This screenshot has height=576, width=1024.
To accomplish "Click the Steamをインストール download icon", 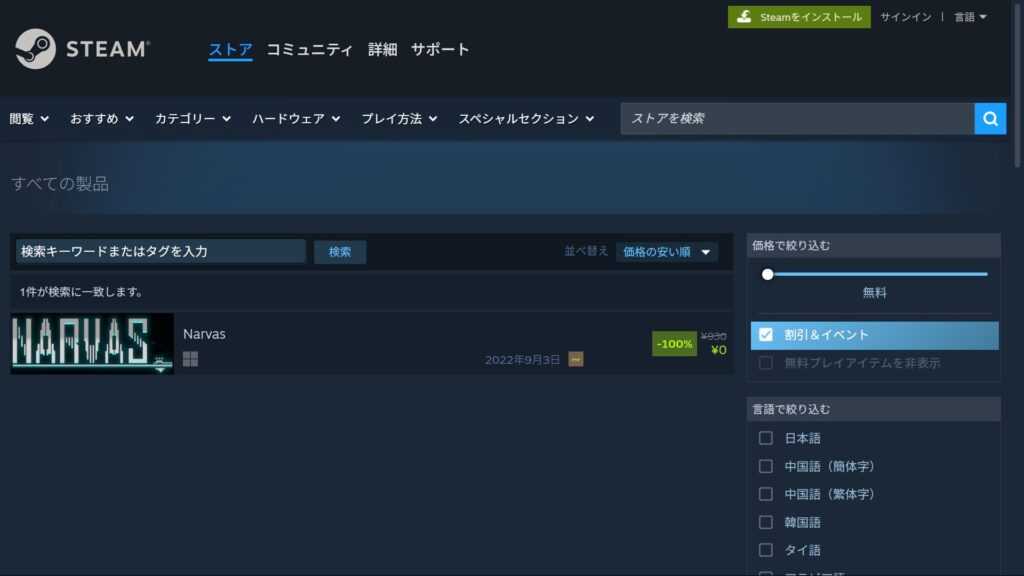I will [746, 16].
